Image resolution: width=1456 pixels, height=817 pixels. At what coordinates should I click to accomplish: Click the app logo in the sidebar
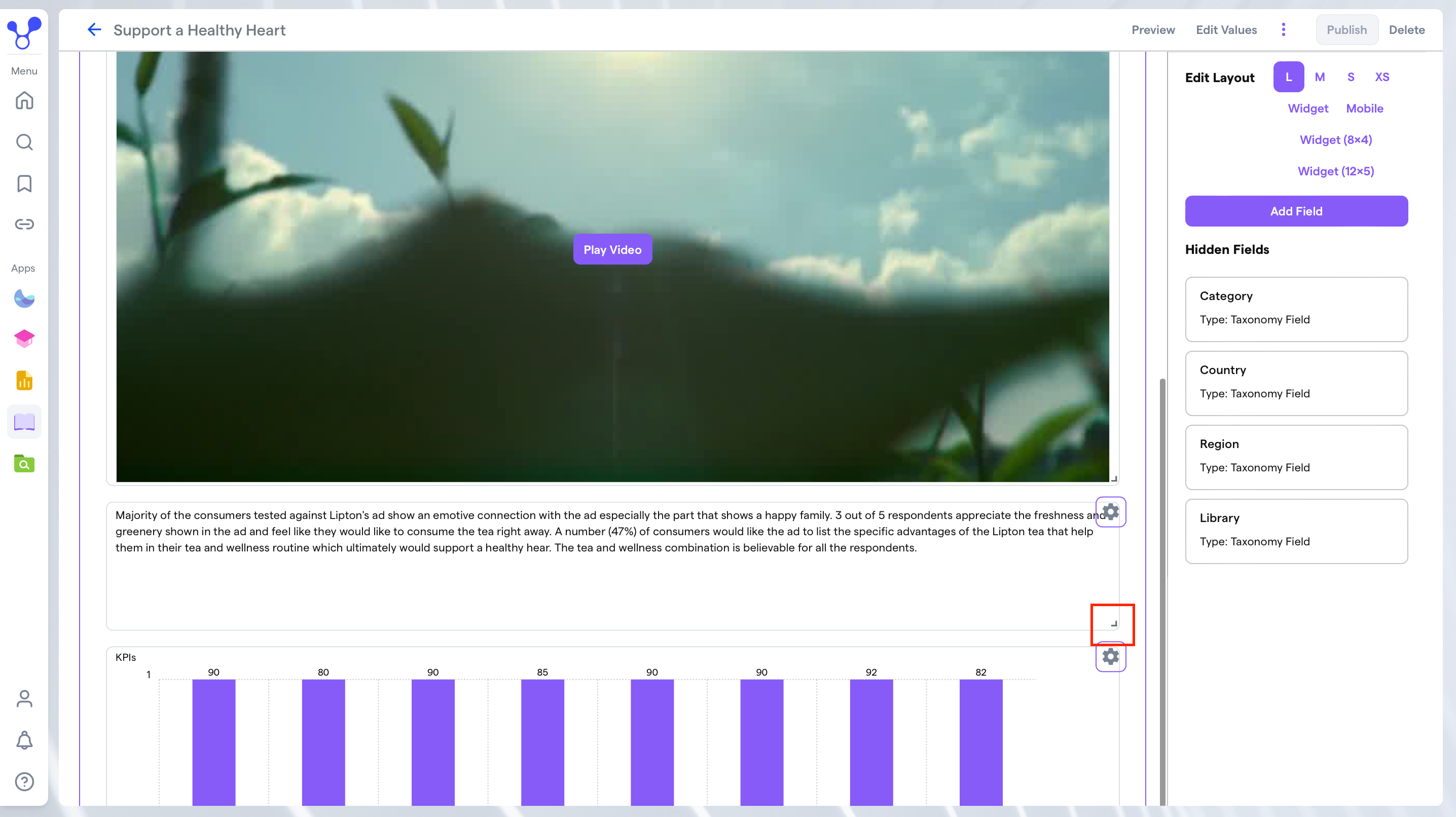pos(24,32)
